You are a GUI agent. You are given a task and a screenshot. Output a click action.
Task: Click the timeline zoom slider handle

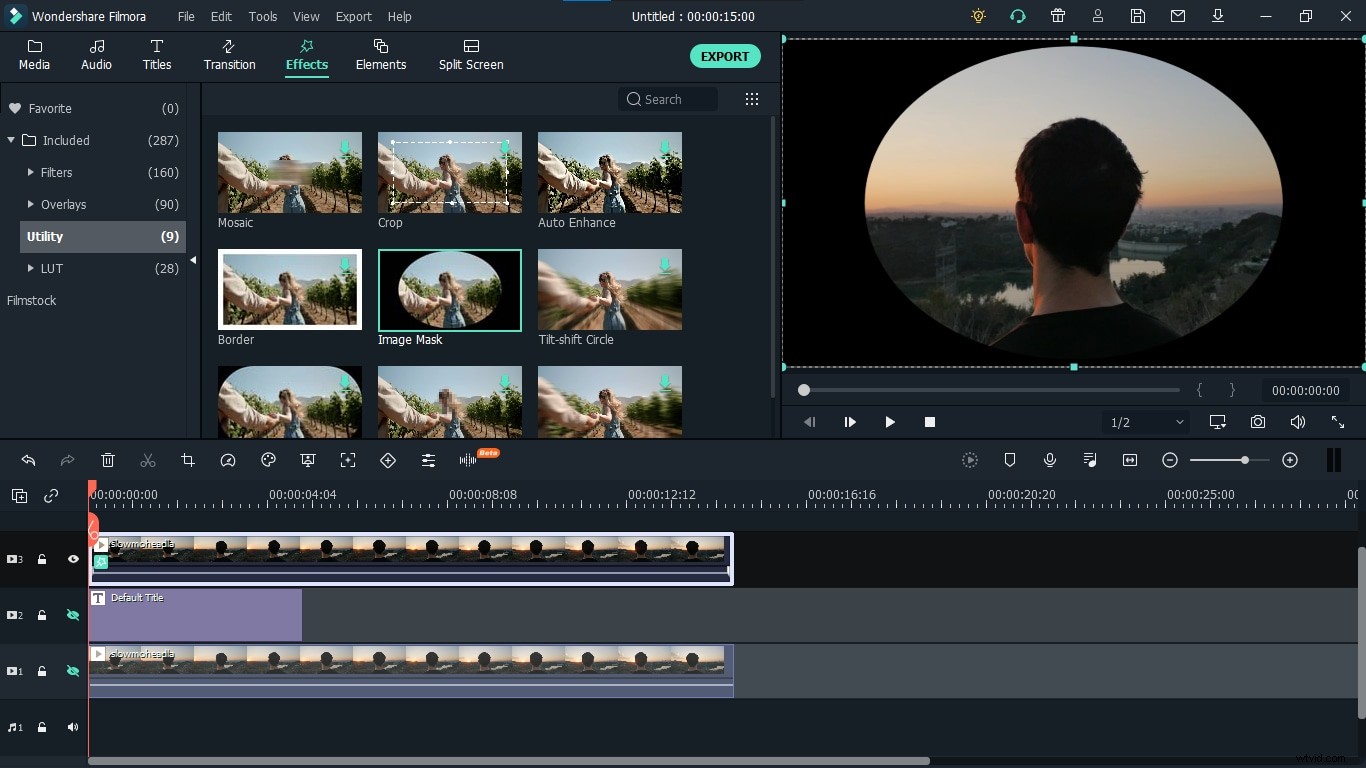[x=1244, y=460]
